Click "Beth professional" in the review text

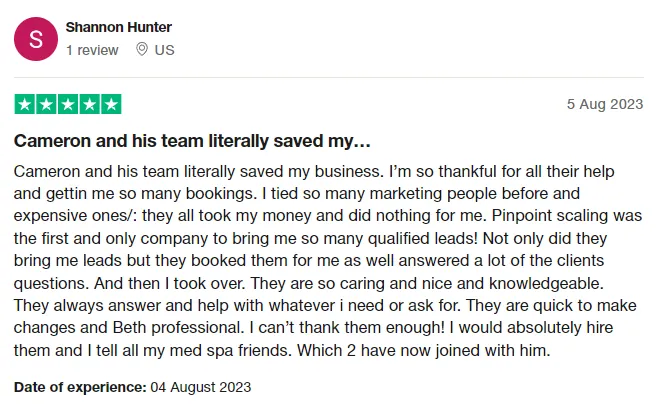click(x=178, y=328)
